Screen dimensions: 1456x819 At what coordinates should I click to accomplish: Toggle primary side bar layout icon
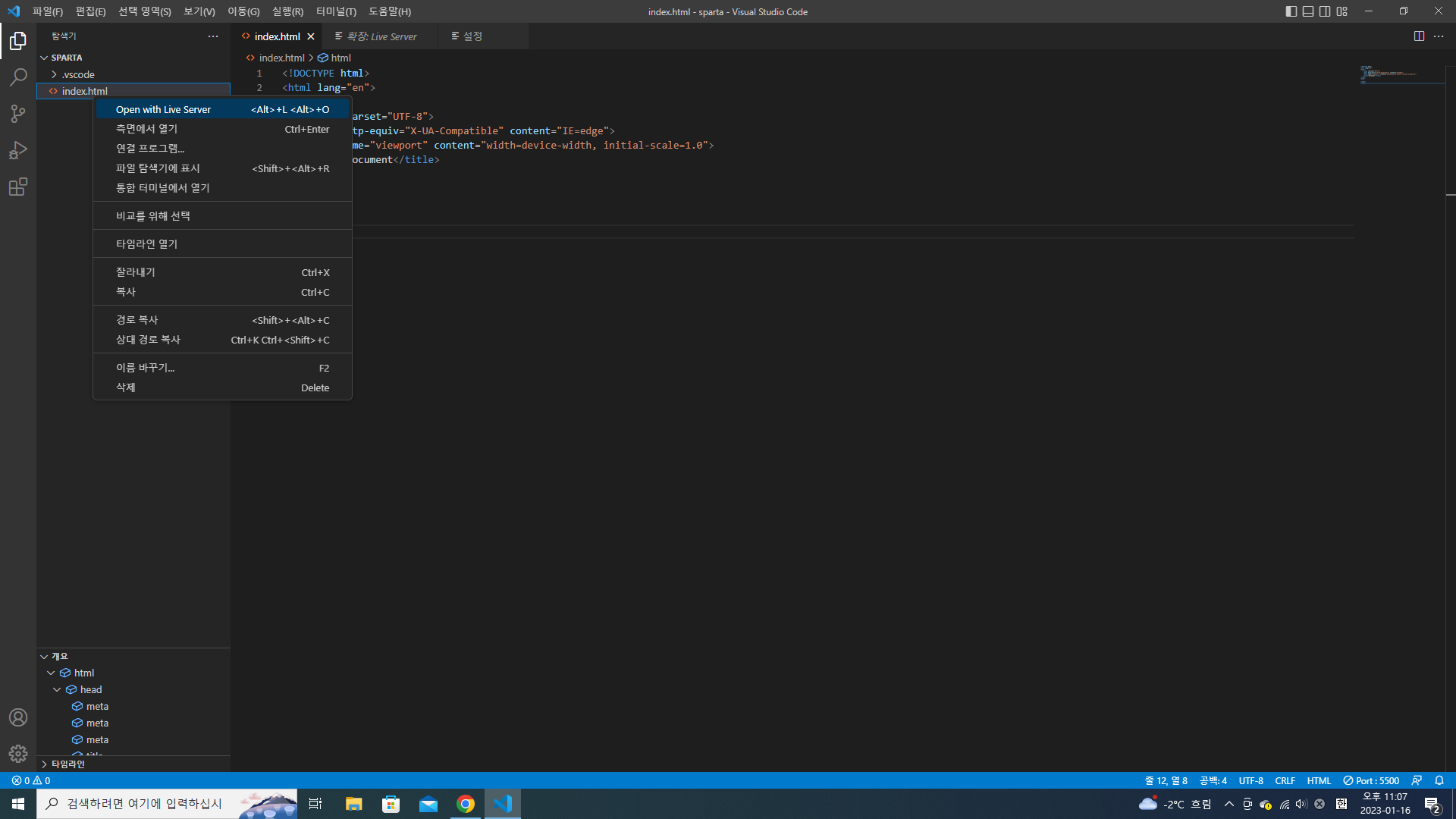[1291, 11]
